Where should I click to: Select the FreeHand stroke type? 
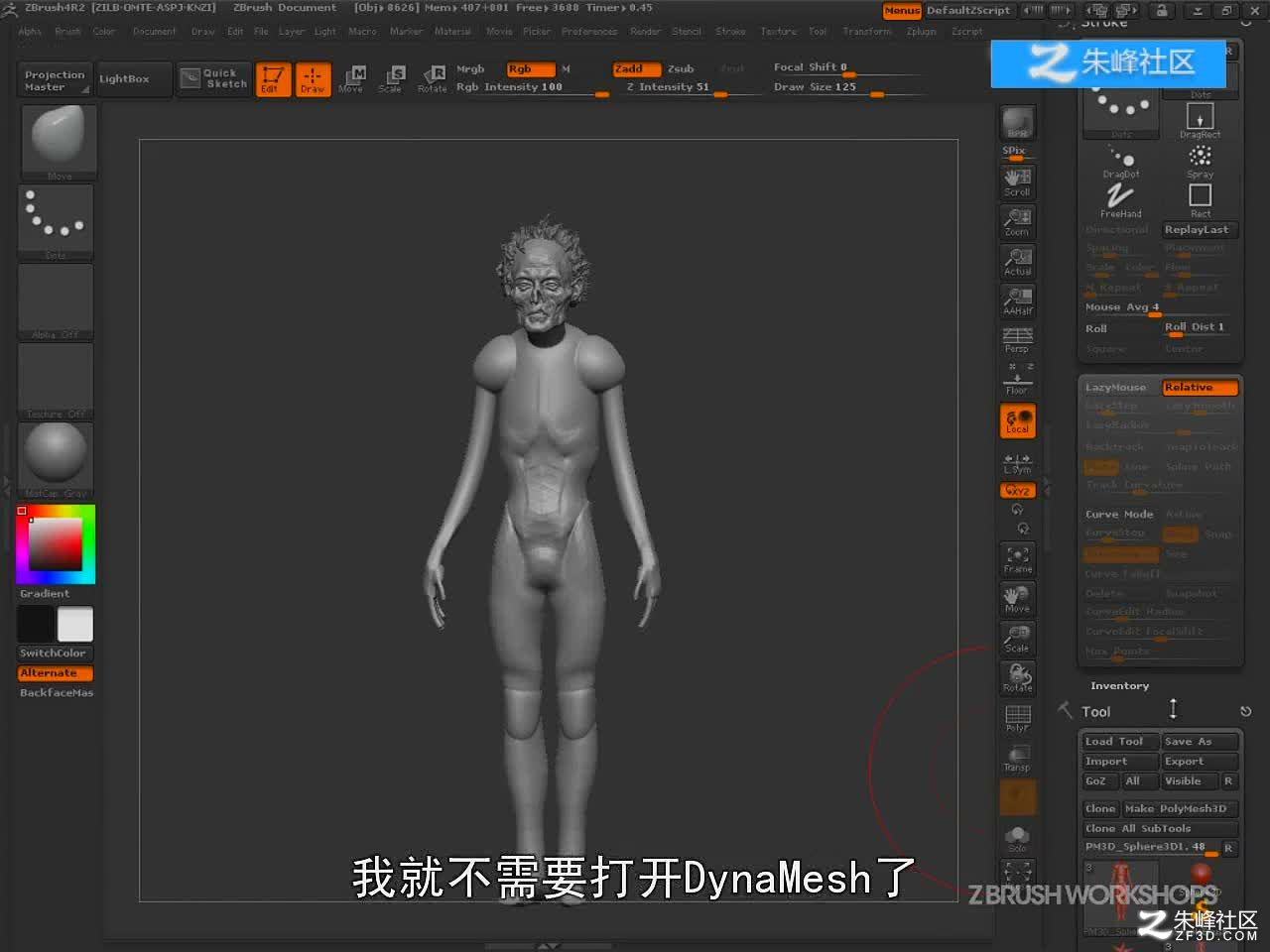point(1121,200)
